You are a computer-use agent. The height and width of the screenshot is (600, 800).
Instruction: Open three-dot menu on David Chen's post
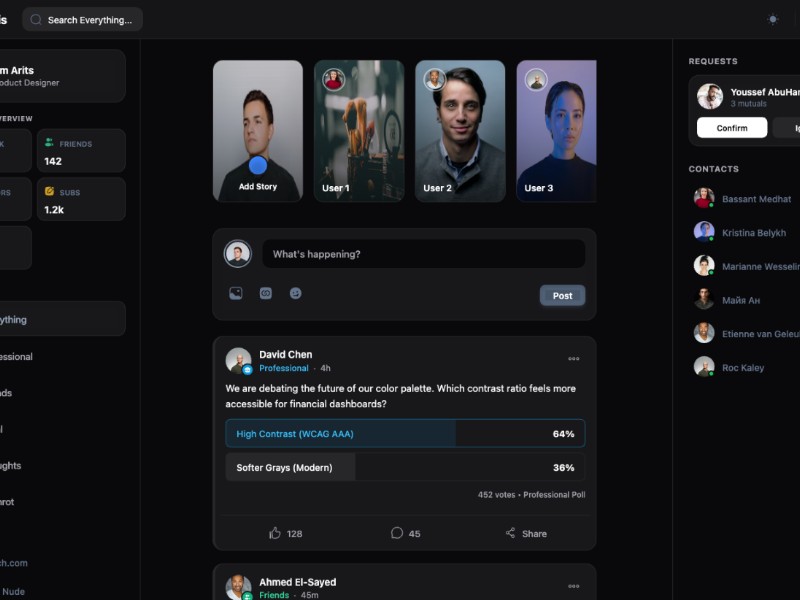573,359
